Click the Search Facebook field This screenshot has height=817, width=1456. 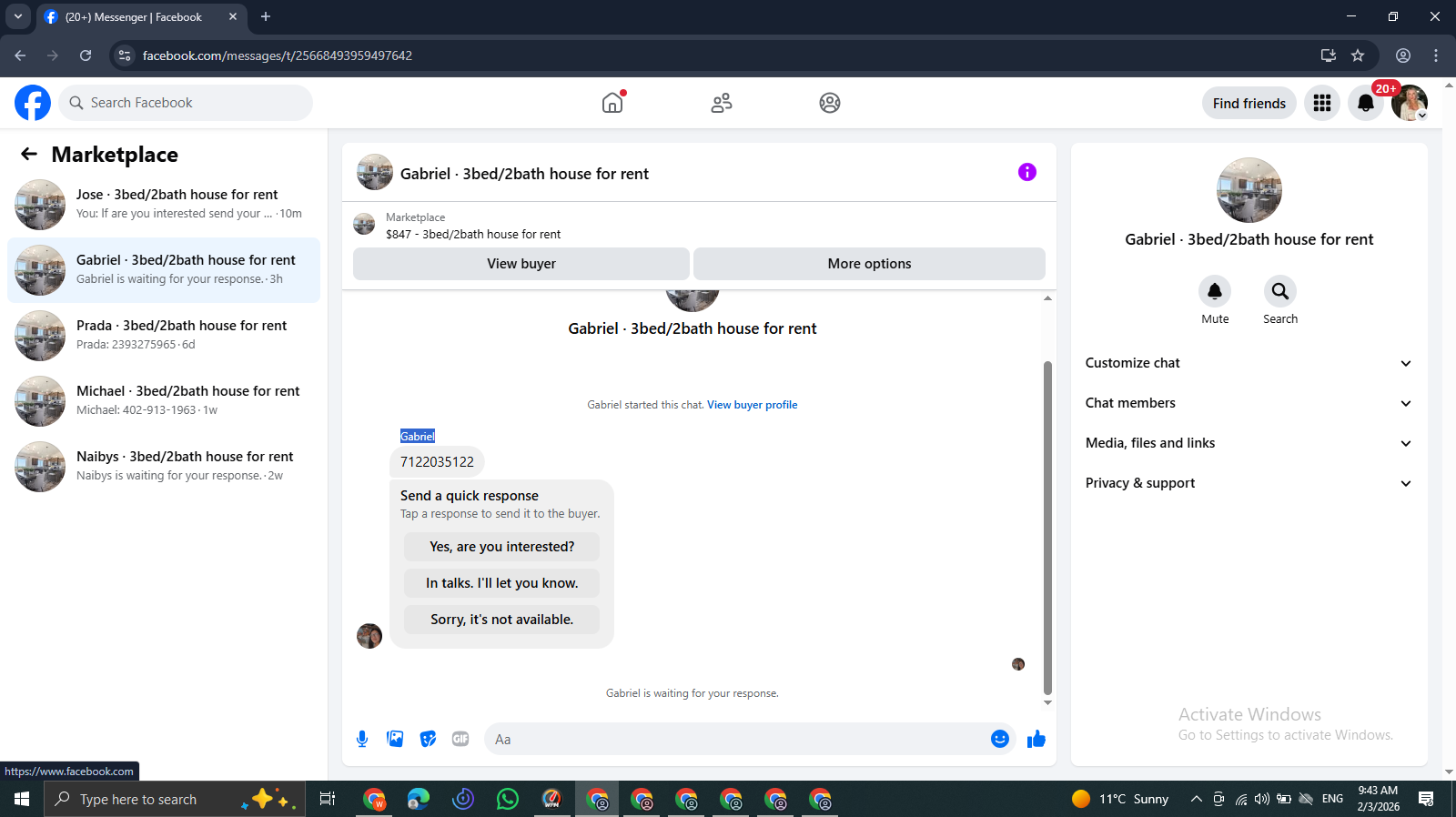coord(186,103)
